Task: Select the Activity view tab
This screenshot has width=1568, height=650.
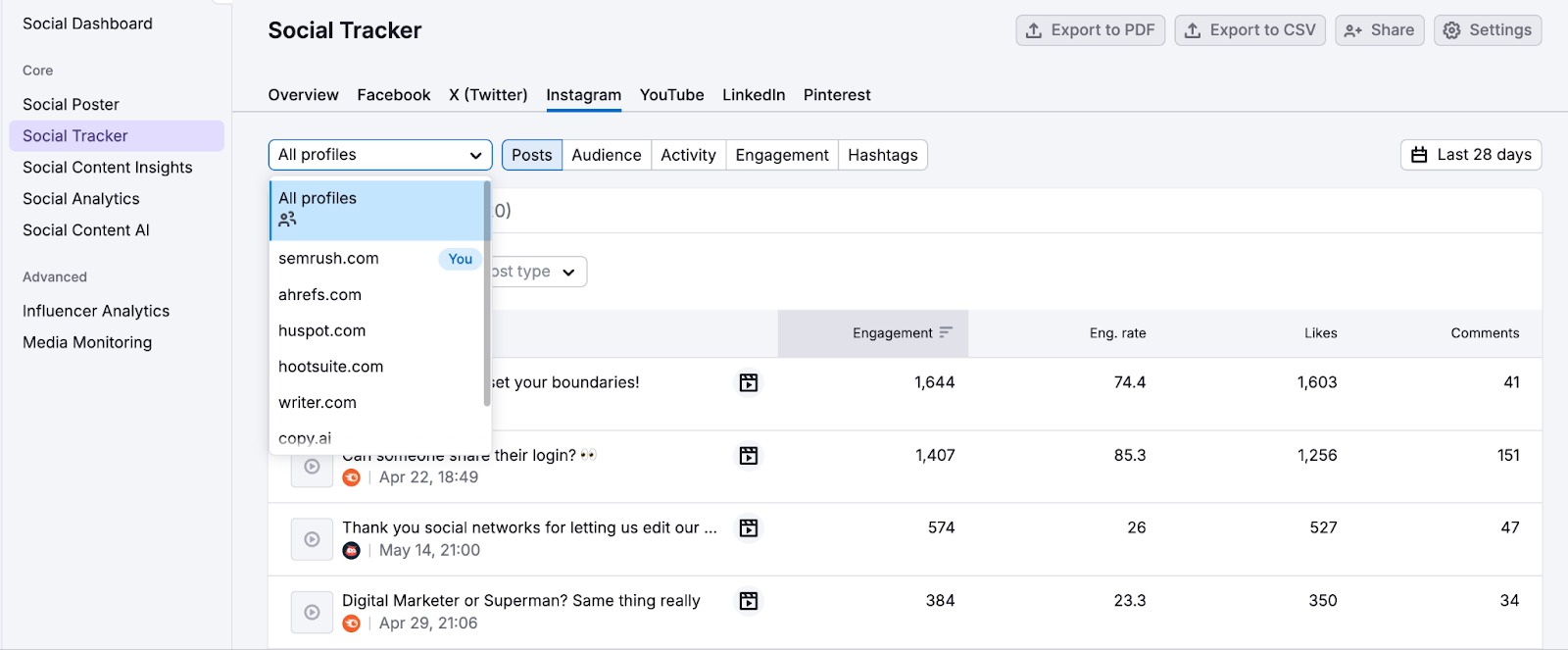Action: 688,155
